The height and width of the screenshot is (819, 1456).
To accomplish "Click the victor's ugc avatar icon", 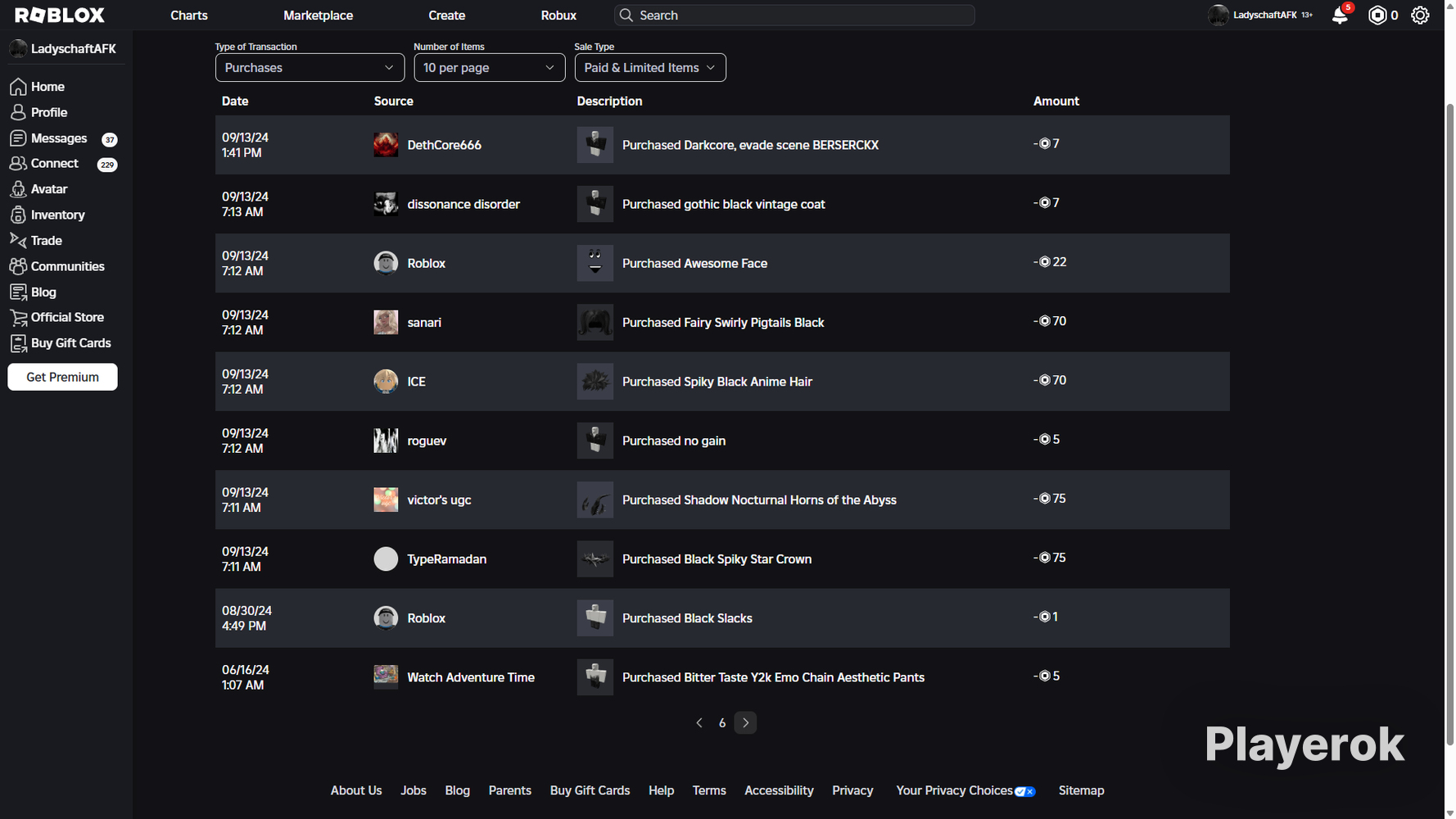I will (x=386, y=500).
